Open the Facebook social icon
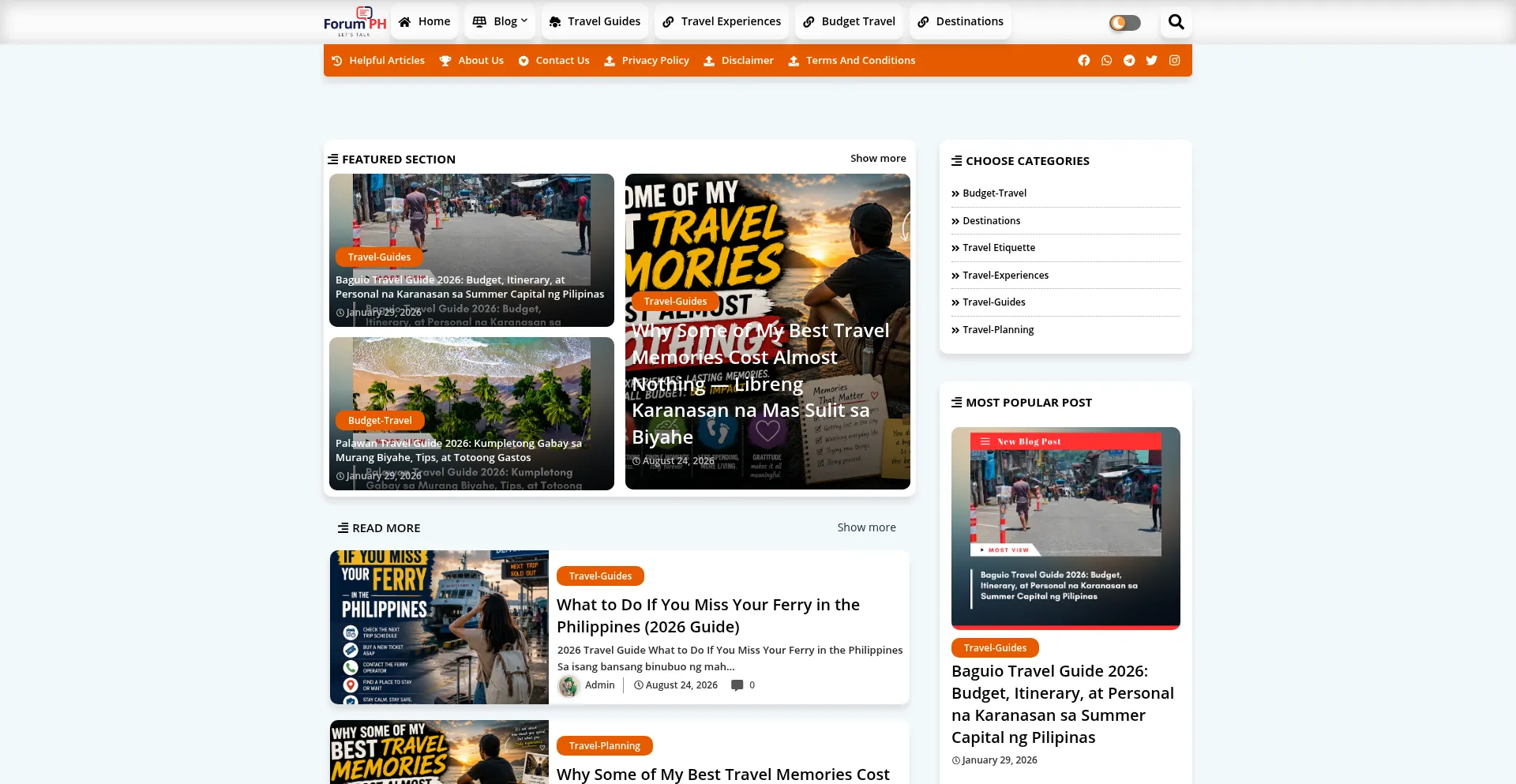This screenshot has width=1516, height=784. (x=1084, y=61)
